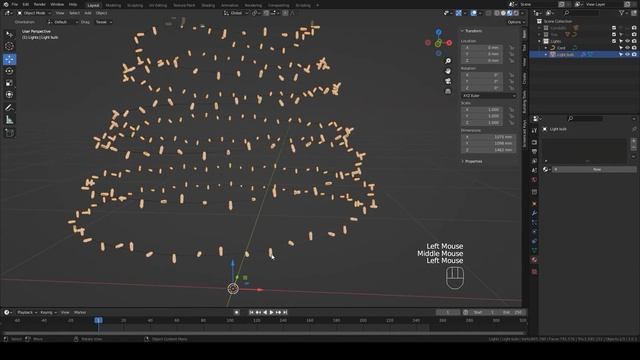The width and height of the screenshot is (640, 360).
Task: Play the animation in reverse
Action: pyautogui.click(x=265, y=312)
